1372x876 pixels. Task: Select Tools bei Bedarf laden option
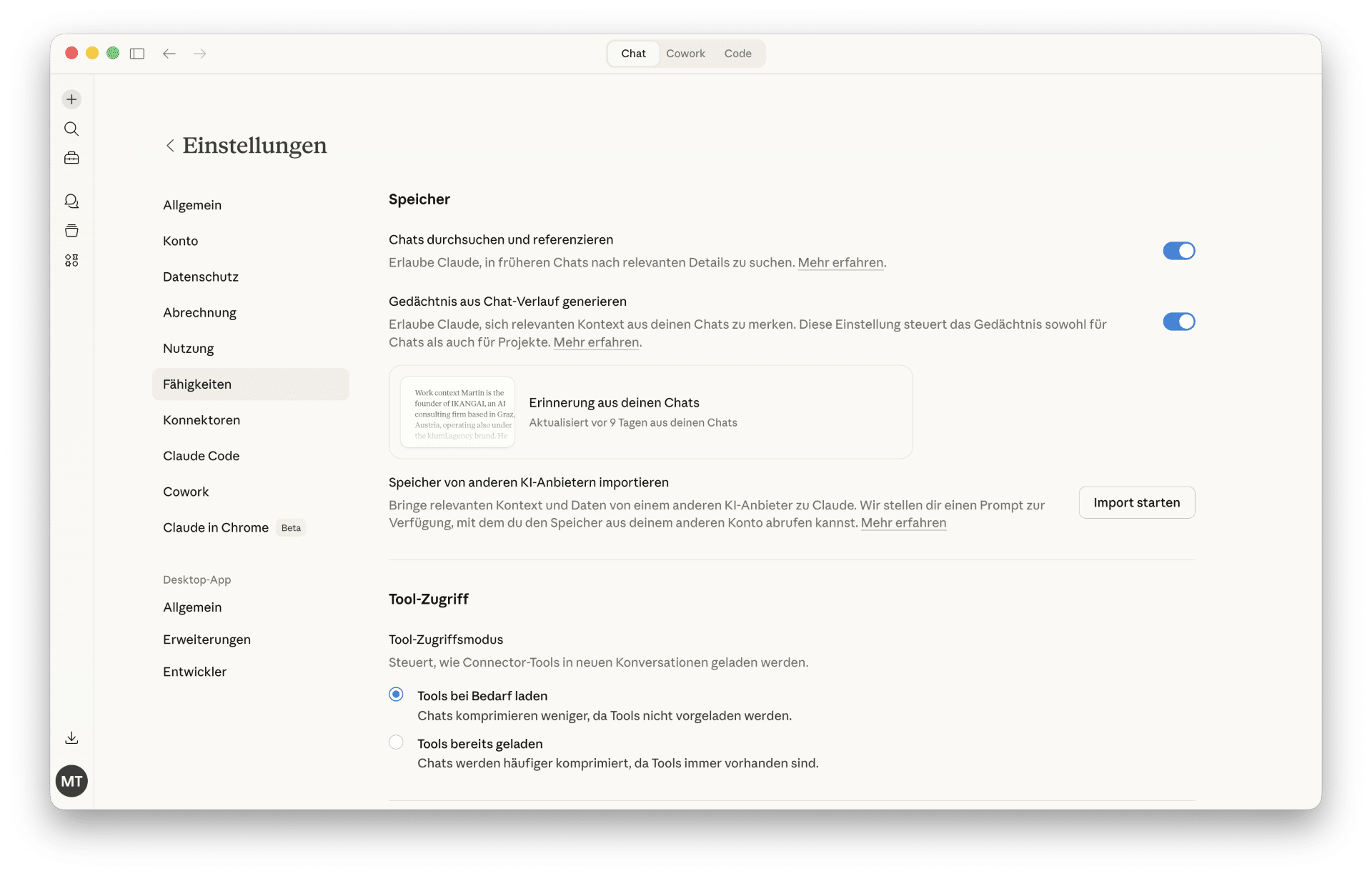(x=396, y=695)
